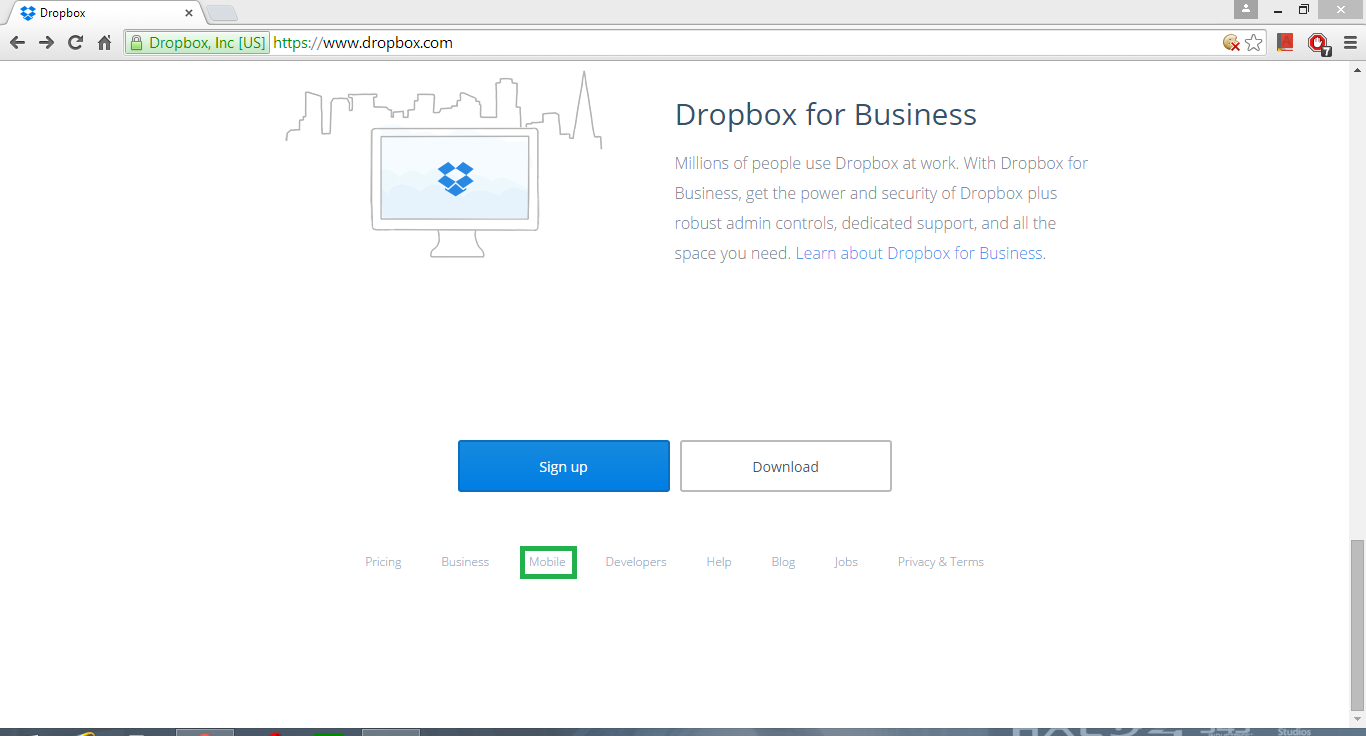Click the browser back arrow

(x=17, y=43)
